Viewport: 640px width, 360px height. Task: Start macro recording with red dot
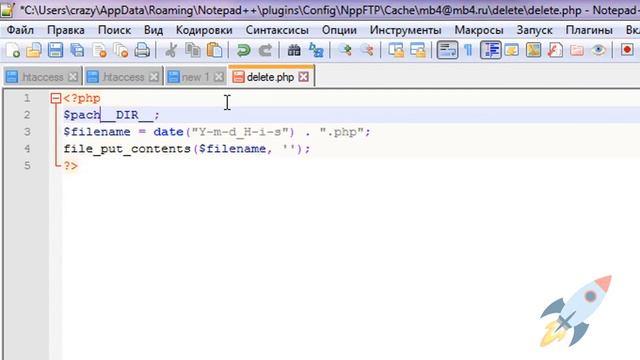point(627,50)
